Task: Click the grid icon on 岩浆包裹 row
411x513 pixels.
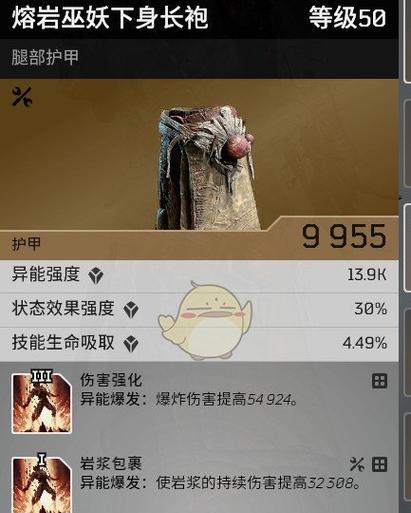Action: [379, 464]
